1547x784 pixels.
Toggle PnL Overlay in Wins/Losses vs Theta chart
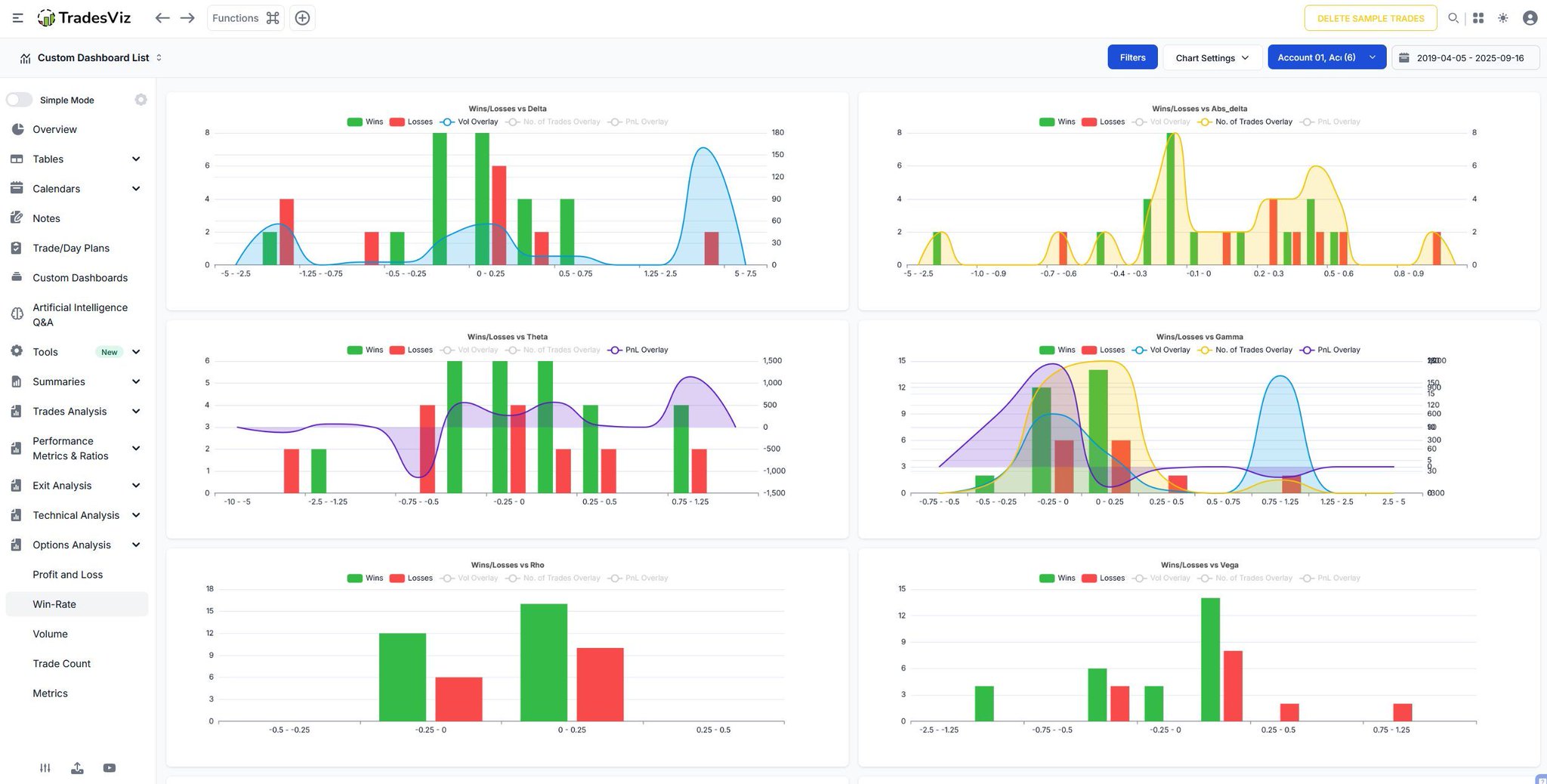(x=638, y=350)
